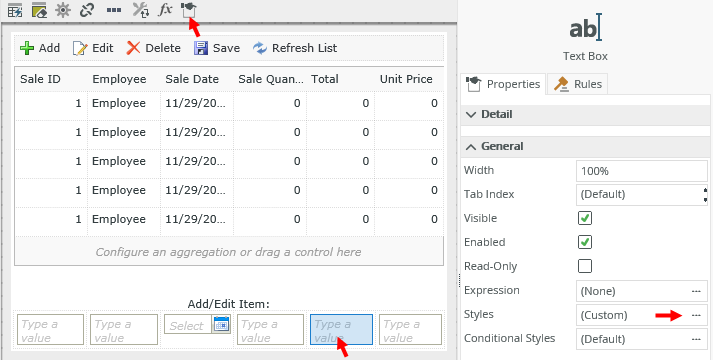This screenshot has width=713, height=360.
Task: Click the gear settings icon in toolbar
Action: coord(63,10)
